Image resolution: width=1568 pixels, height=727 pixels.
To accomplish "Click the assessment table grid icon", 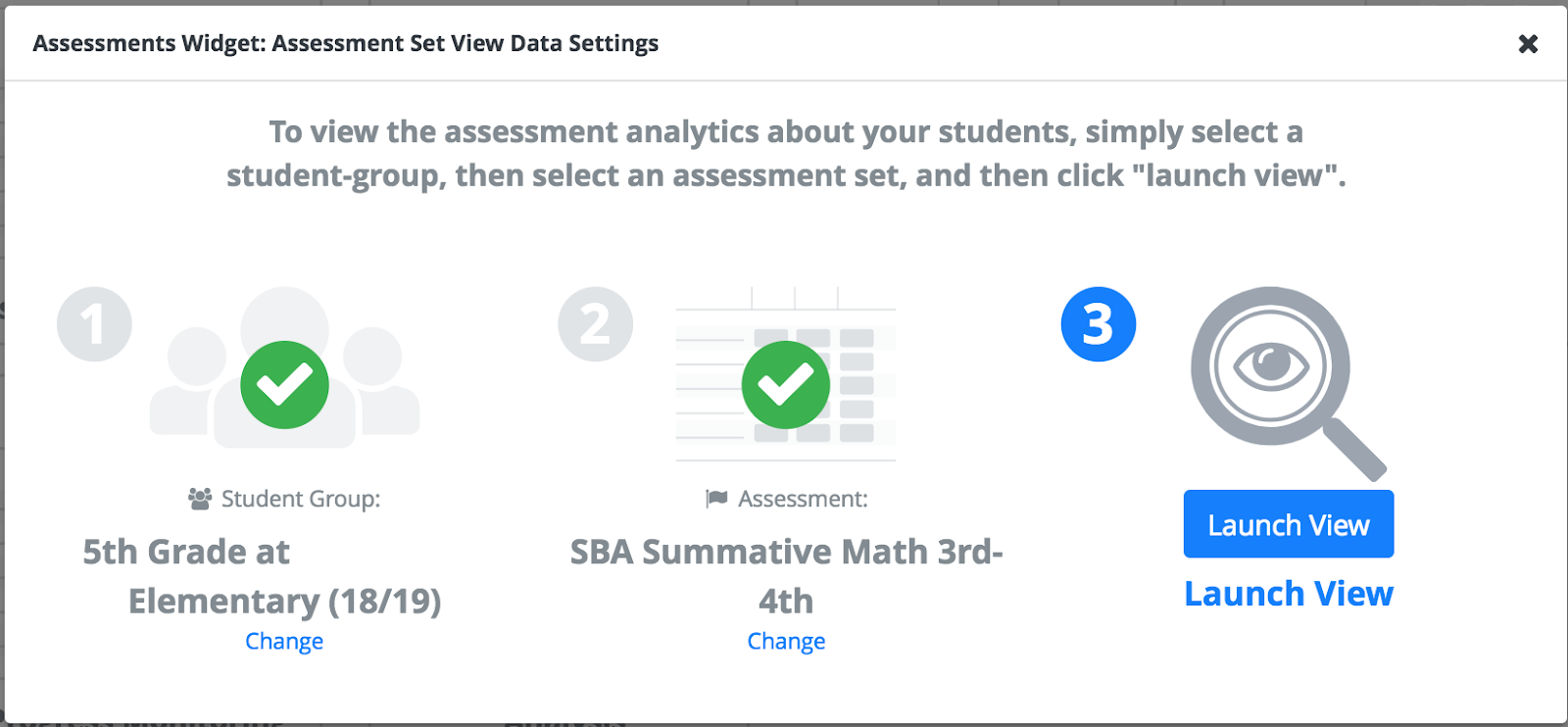I will coord(786,374).
